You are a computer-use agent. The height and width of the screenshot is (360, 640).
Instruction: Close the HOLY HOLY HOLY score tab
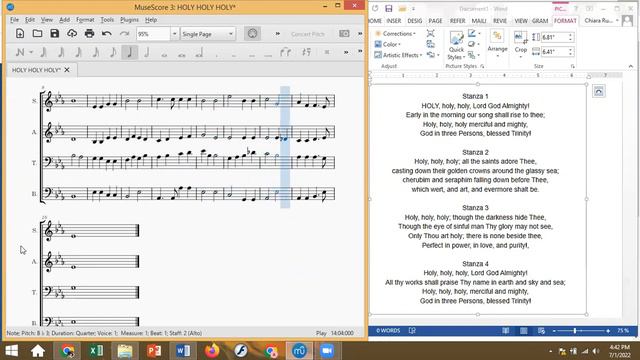[x=67, y=70]
